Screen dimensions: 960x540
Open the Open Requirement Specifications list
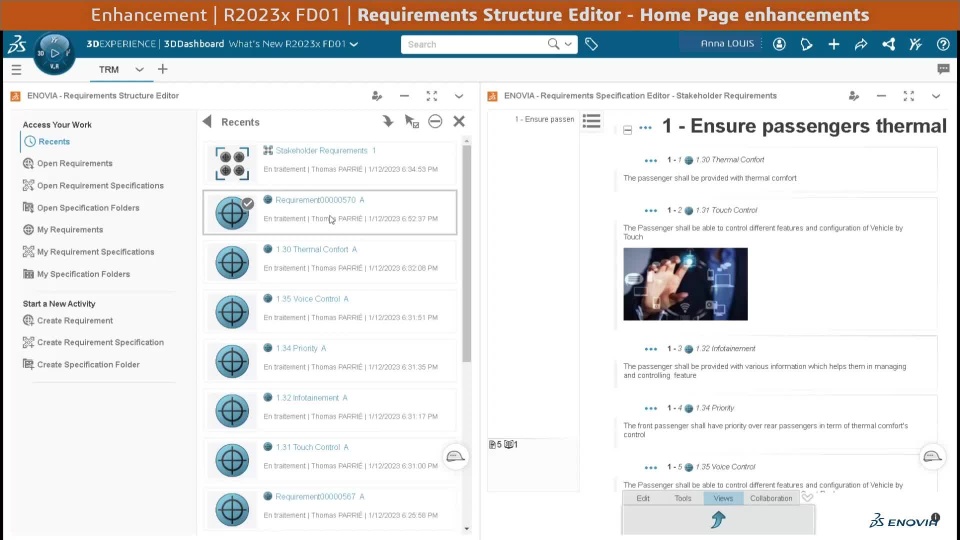tap(93, 186)
